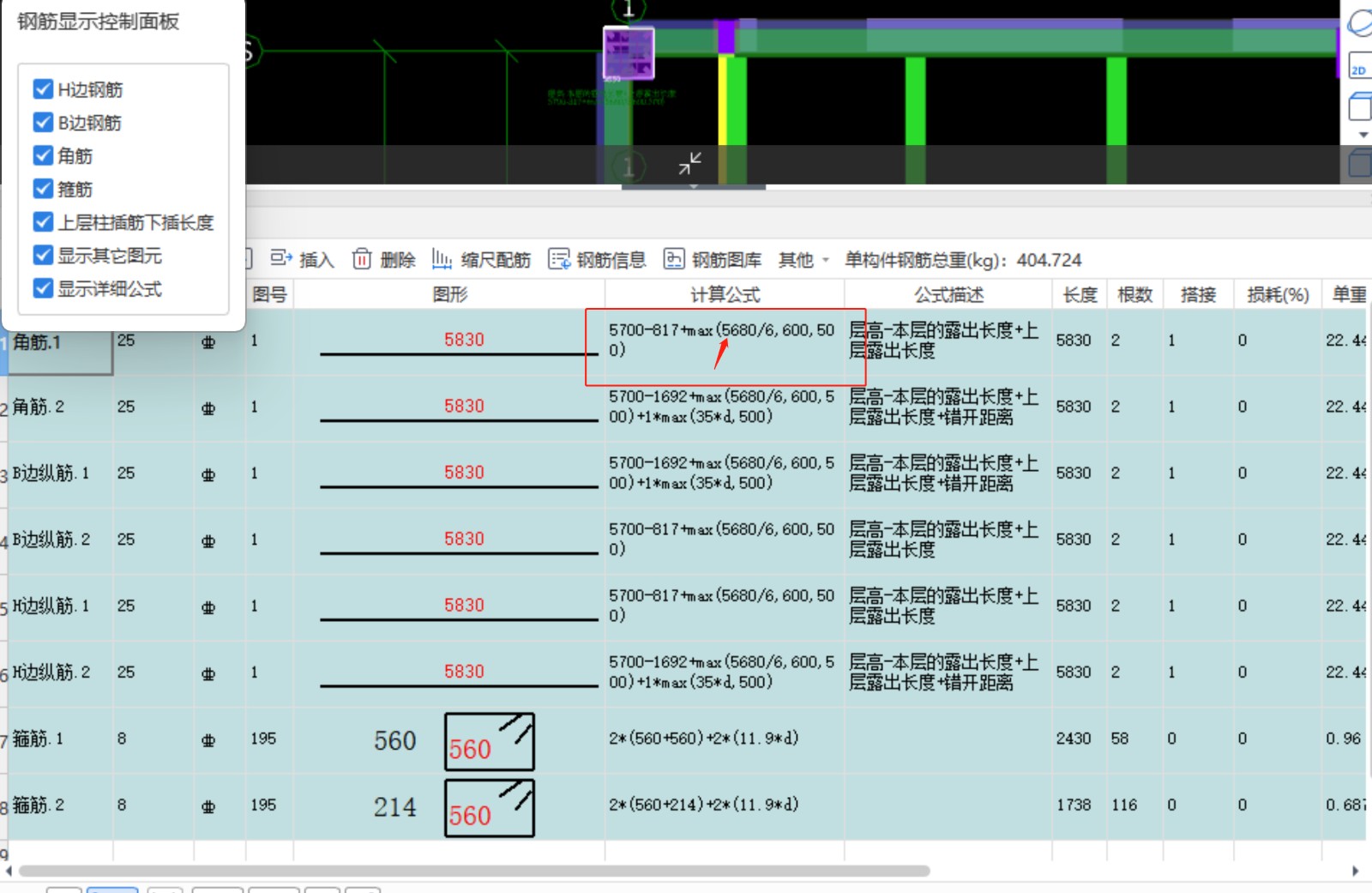1372x893 pixels.
Task: Click the scrollbar left arrow
Action: (8, 871)
